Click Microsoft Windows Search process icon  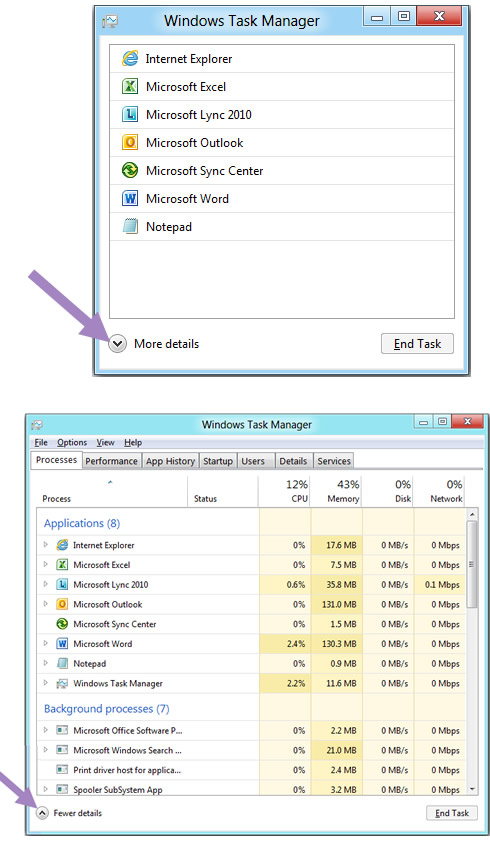(x=62, y=750)
